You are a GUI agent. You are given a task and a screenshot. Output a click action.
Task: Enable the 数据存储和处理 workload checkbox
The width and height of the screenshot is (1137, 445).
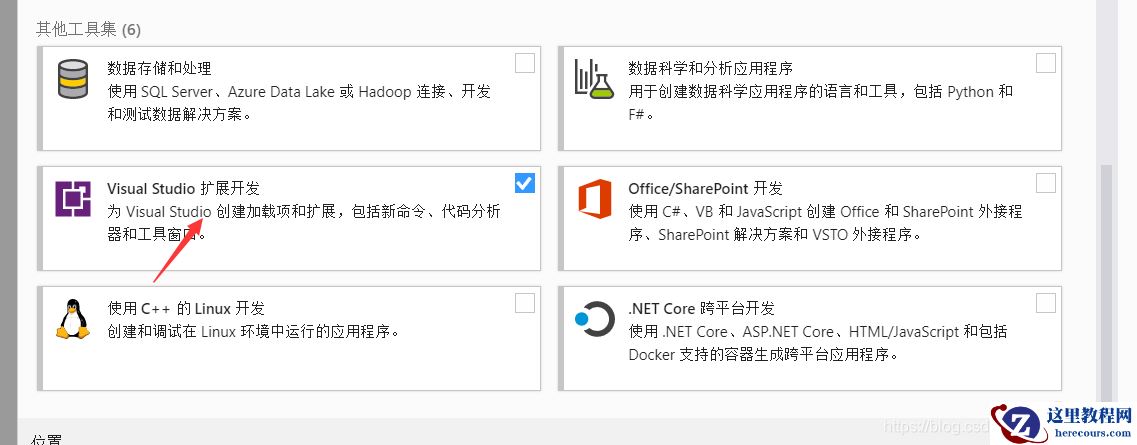525,64
